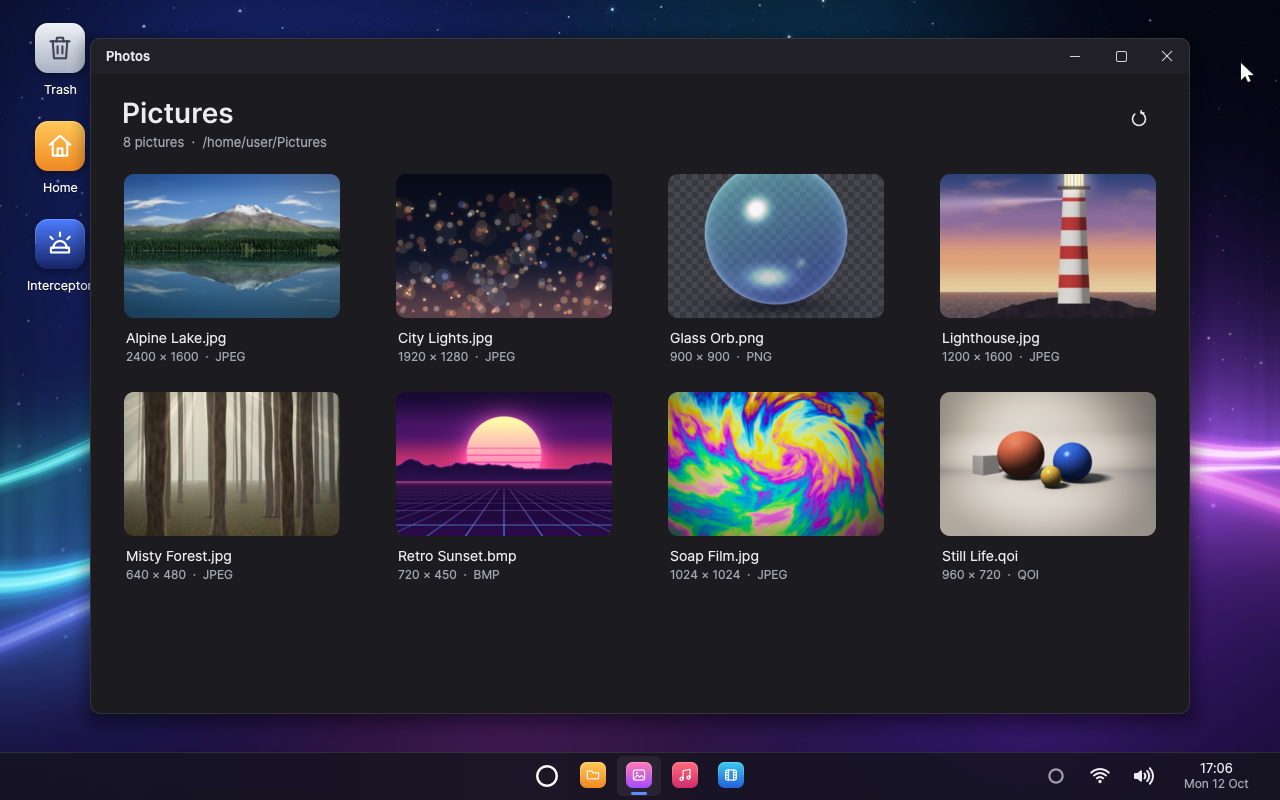
Task: Click the "Glass Orb.png" file name
Action: tap(717, 338)
